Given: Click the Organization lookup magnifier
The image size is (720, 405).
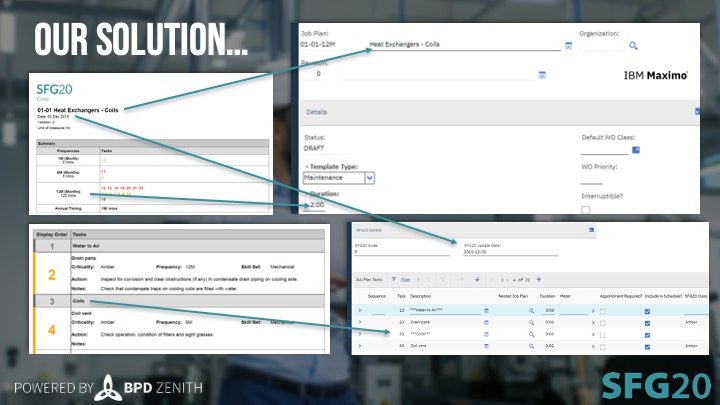Looking at the screenshot, I should 633,45.
